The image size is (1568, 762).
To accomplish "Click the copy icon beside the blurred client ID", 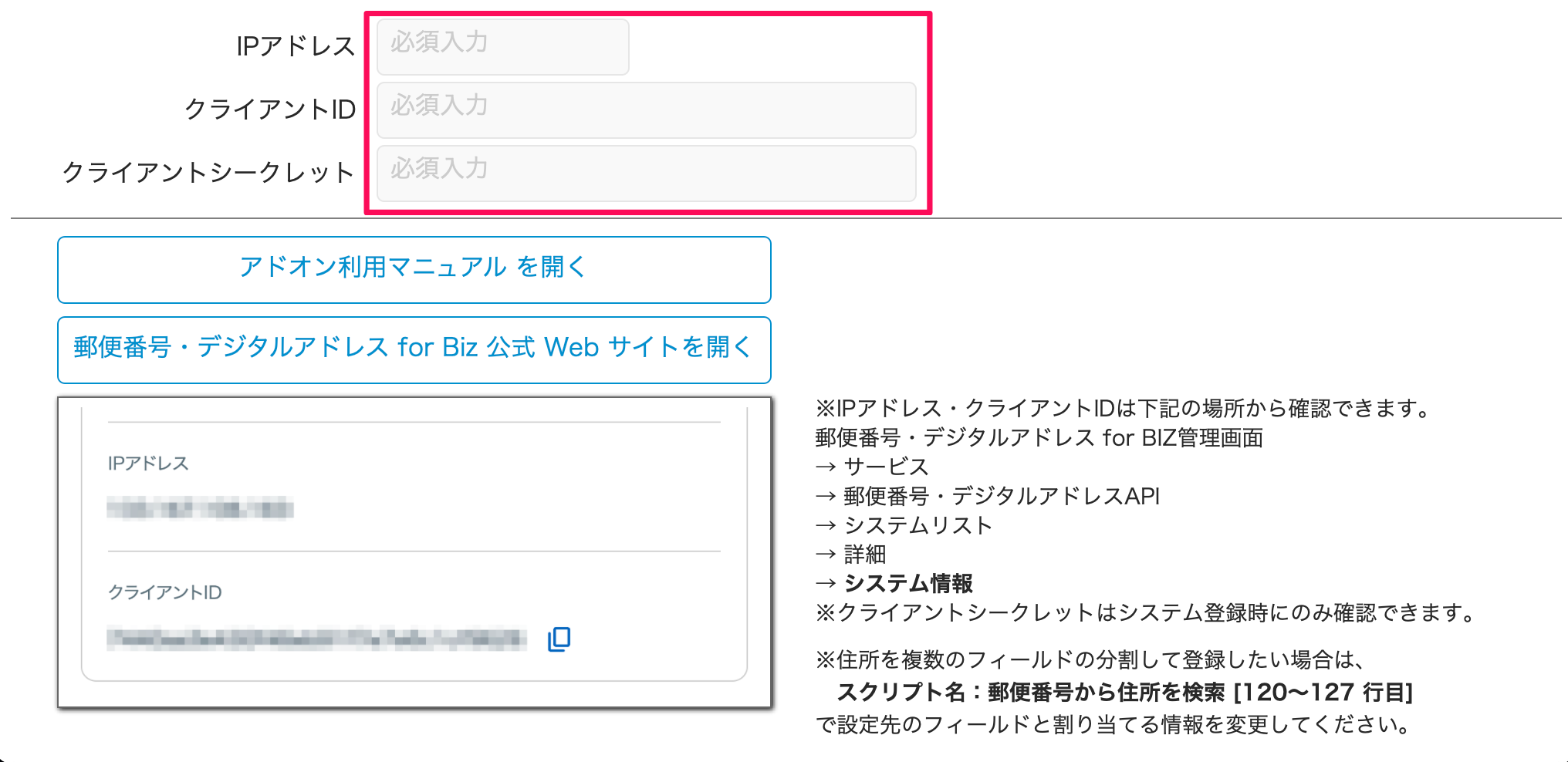I will tap(559, 639).
